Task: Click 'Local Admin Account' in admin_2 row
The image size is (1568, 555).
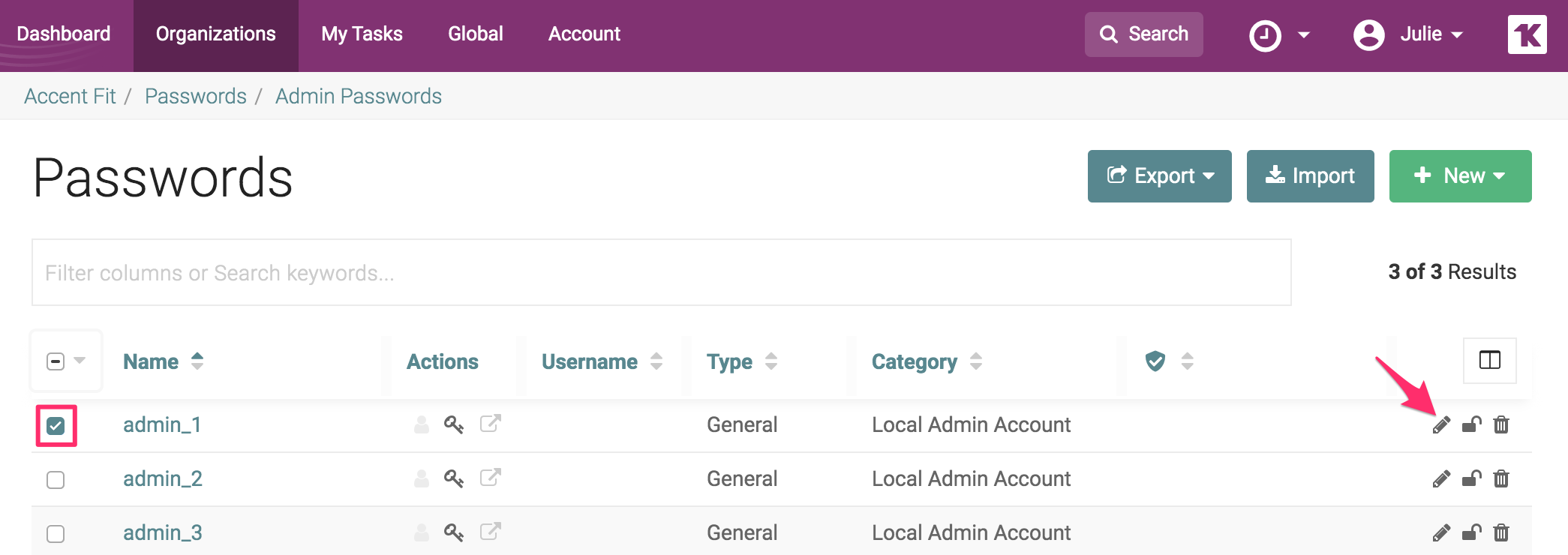Action: pos(972,478)
